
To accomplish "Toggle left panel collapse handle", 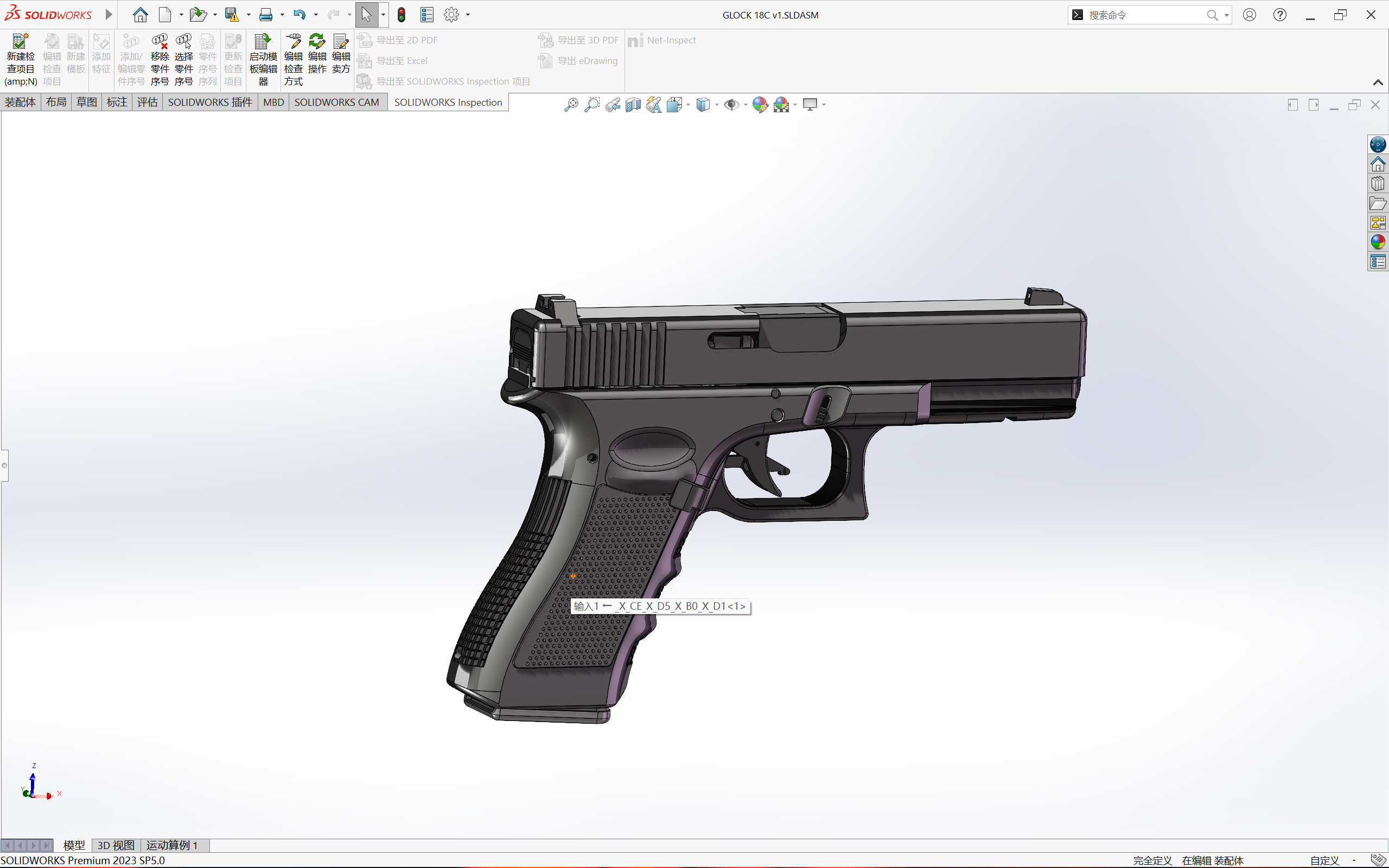I will (4, 465).
